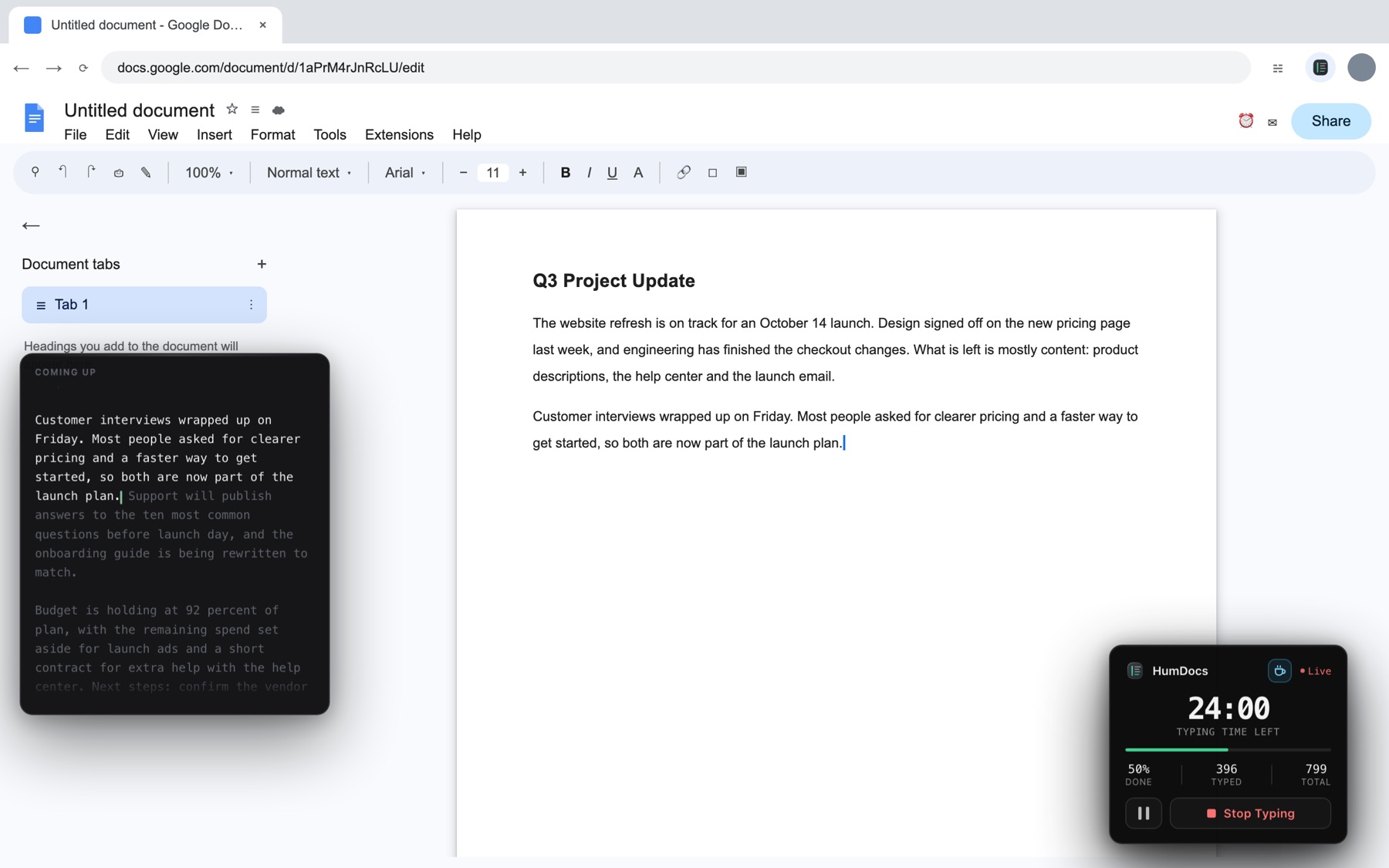
Task: Increase font size with plus button
Action: (522, 173)
